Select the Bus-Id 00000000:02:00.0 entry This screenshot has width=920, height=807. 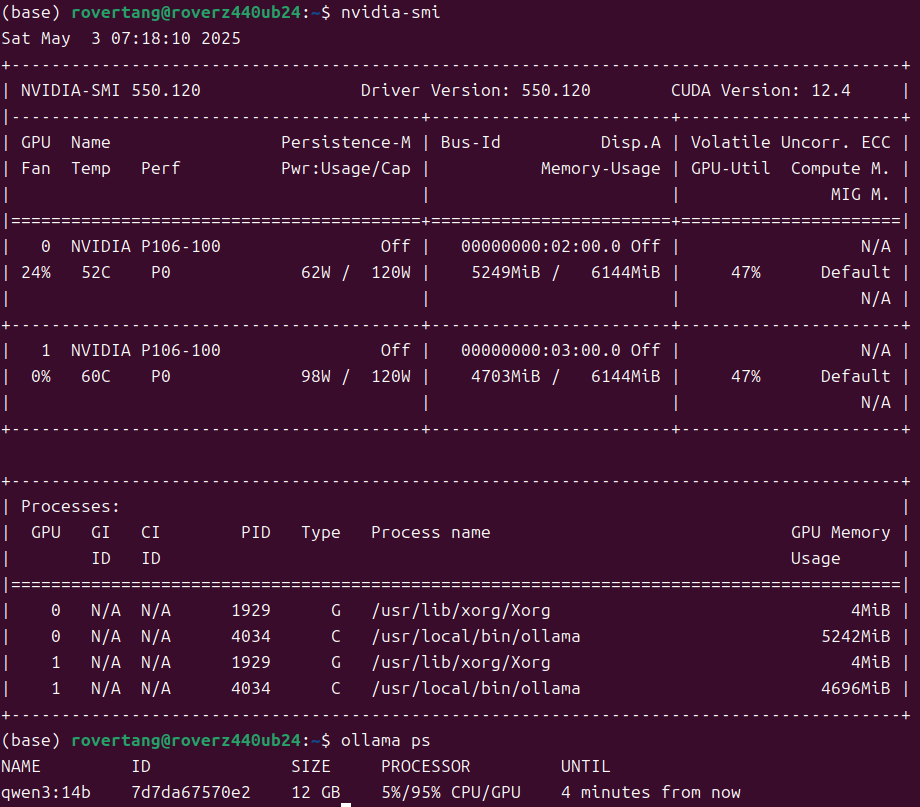point(532,246)
